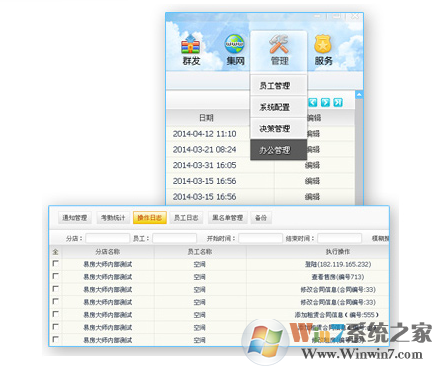
Task: Click the 日期 column header
Action: (x=206, y=118)
